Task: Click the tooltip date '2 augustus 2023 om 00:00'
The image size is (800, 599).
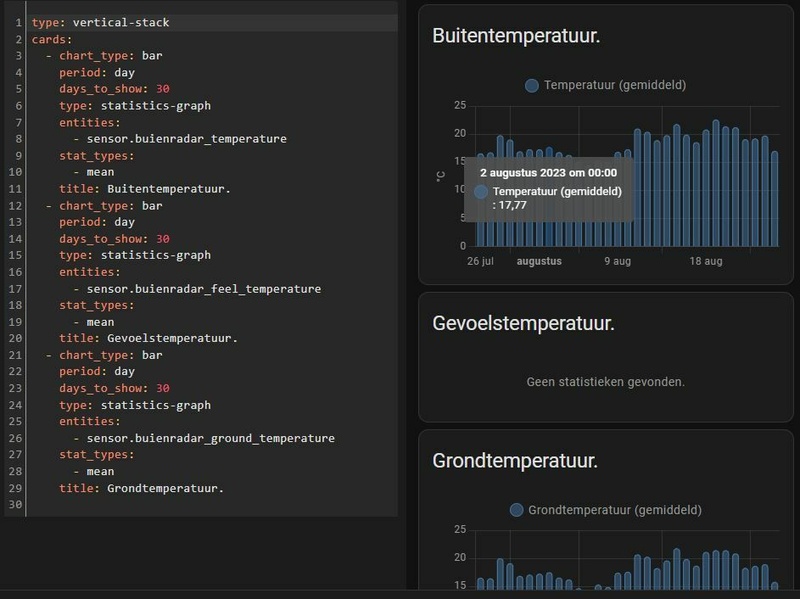Action: [553, 172]
